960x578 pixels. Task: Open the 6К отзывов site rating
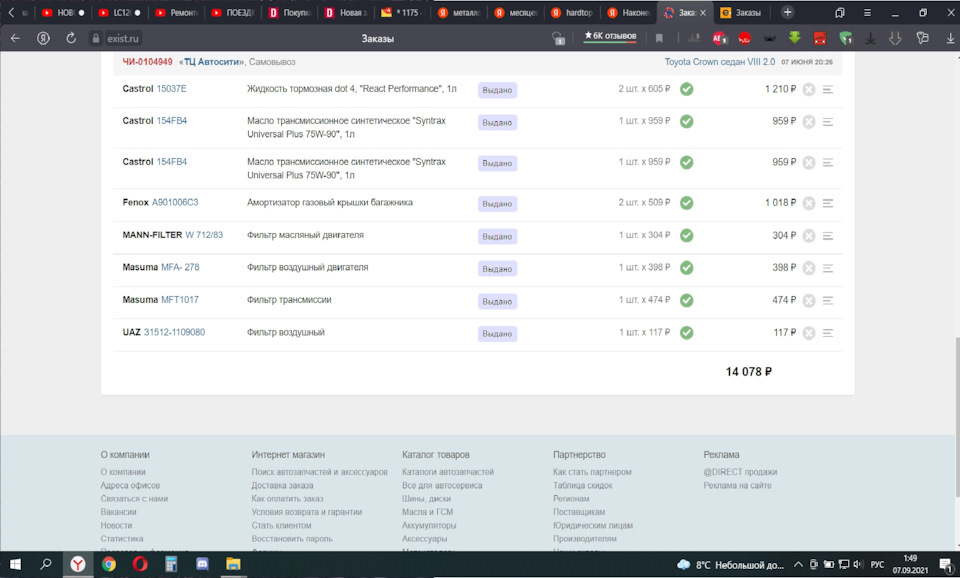point(610,36)
